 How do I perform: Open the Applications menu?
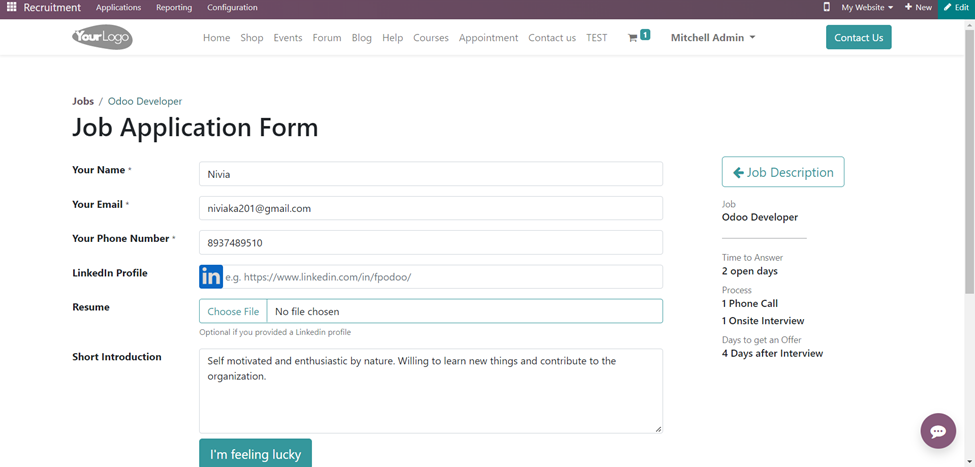[x=118, y=7]
